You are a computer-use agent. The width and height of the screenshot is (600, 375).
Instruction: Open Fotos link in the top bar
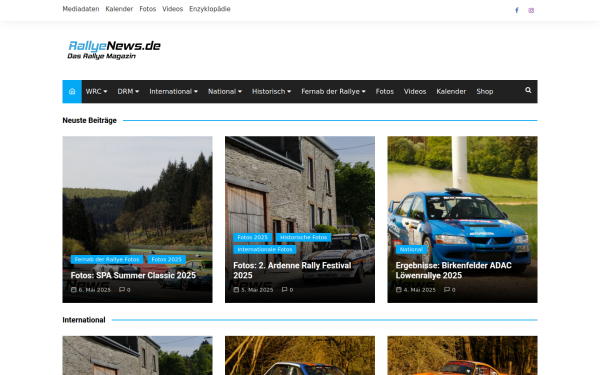pos(148,9)
